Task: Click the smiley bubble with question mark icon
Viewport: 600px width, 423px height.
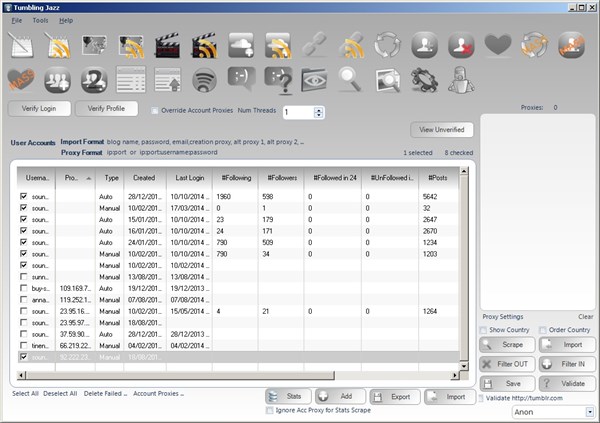Action: point(279,80)
